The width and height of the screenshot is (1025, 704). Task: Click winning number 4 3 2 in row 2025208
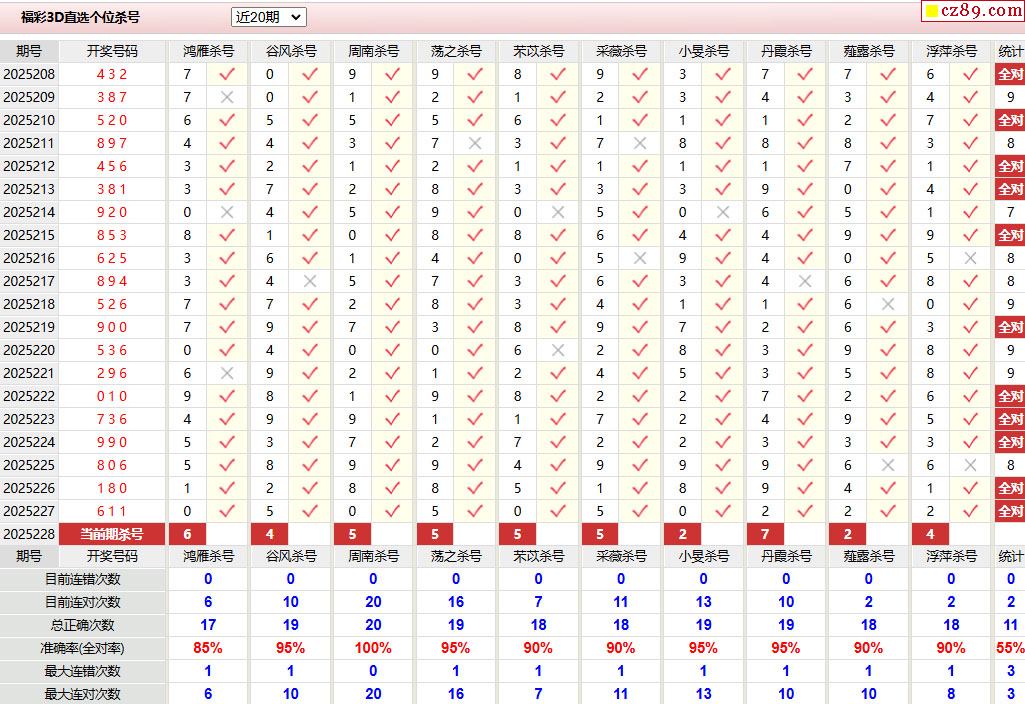112,75
